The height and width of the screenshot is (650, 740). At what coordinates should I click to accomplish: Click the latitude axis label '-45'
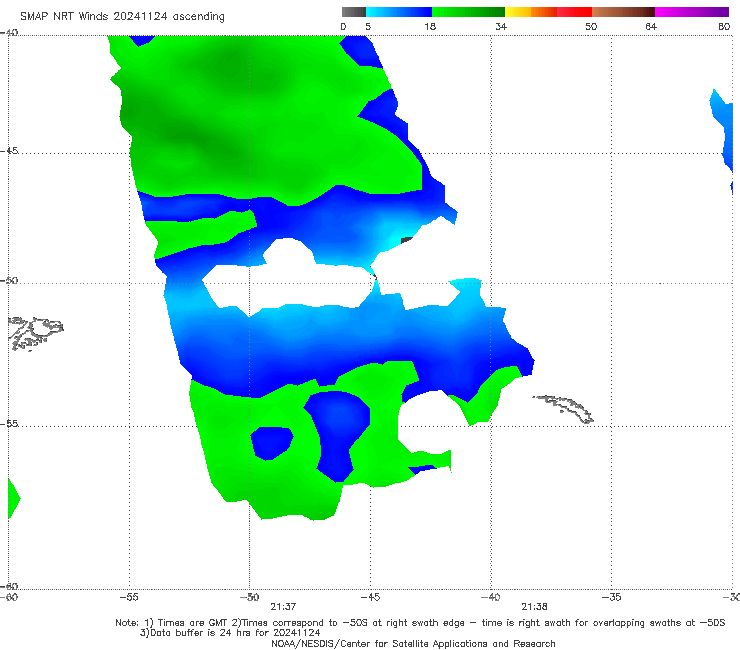(x=9, y=151)
